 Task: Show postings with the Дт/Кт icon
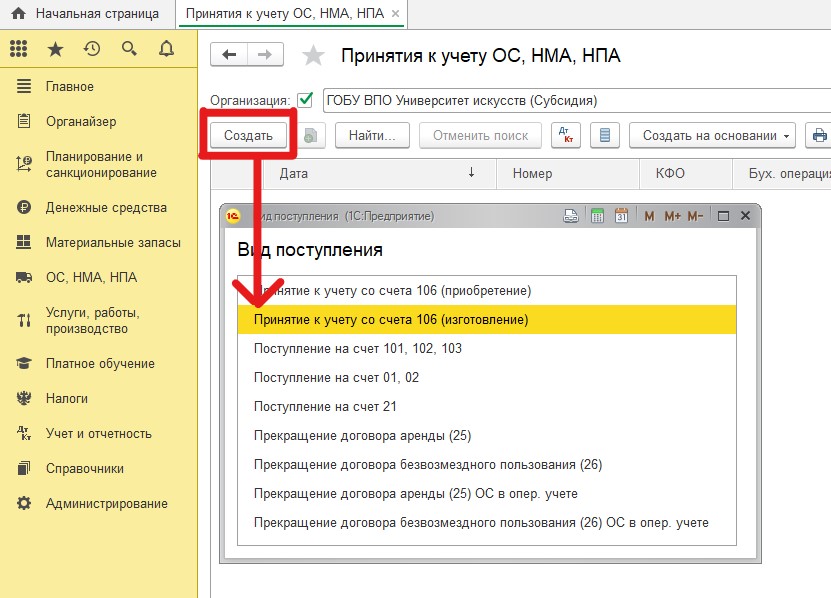[566, 135]
